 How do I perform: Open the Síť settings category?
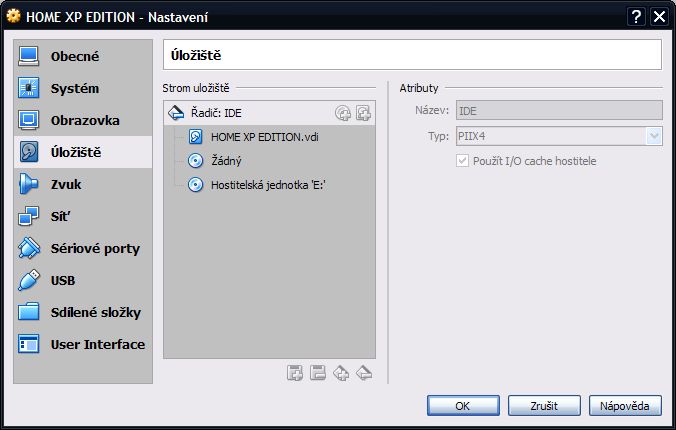click(x=83, y=216)
